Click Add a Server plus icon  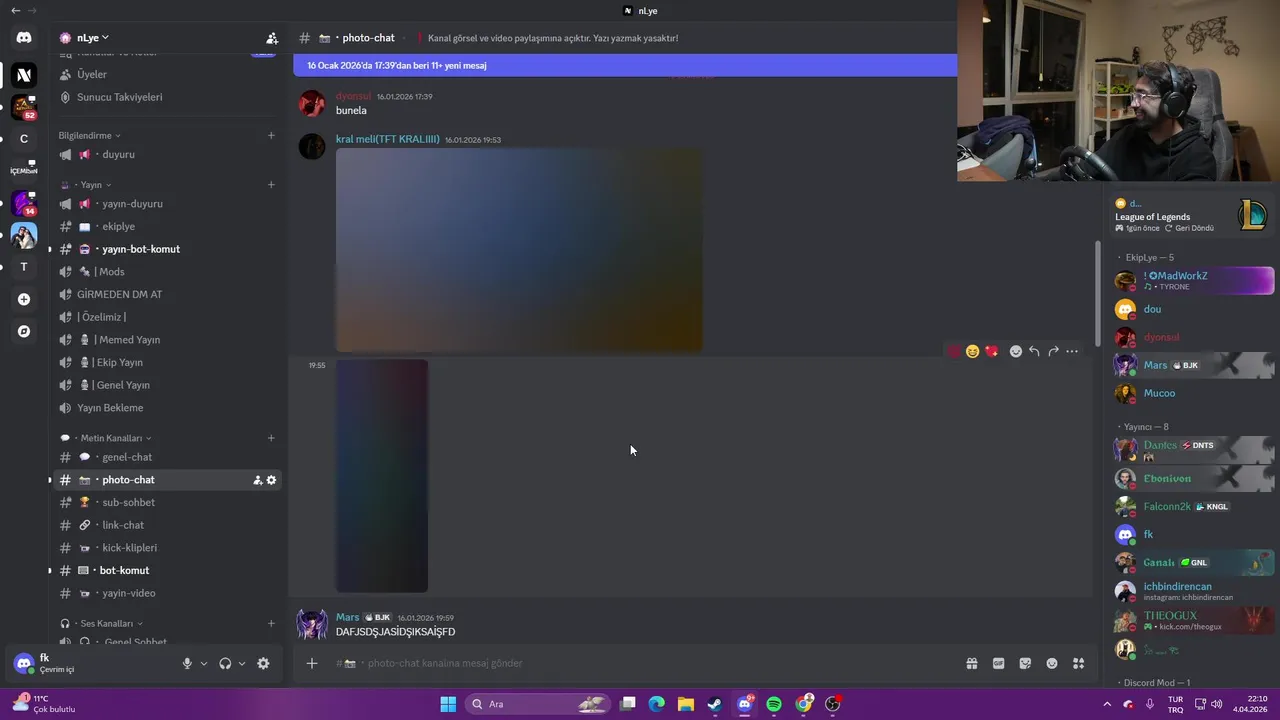(24, 299)
